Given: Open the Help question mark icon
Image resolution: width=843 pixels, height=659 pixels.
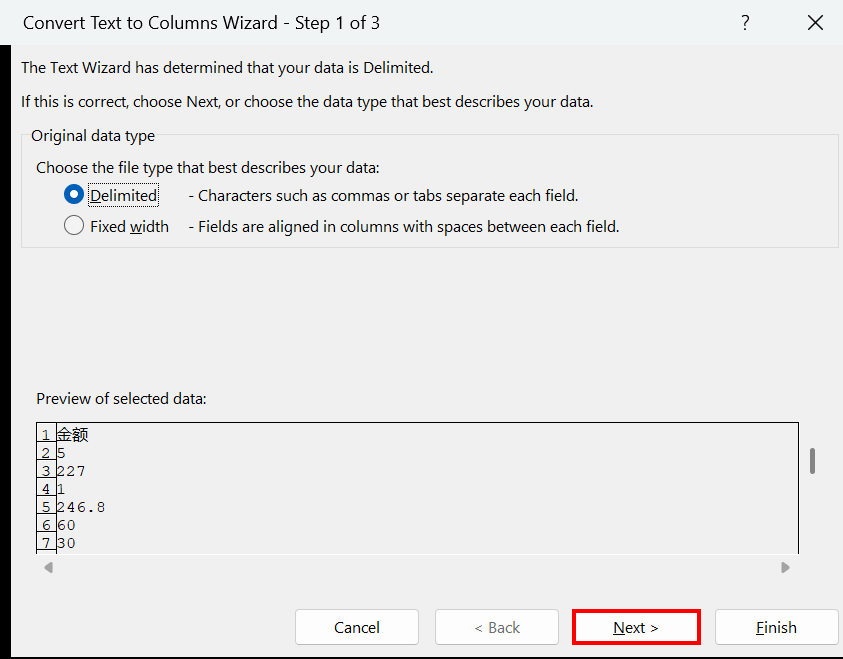Looking at the screenshot, I should coord(745,23).
